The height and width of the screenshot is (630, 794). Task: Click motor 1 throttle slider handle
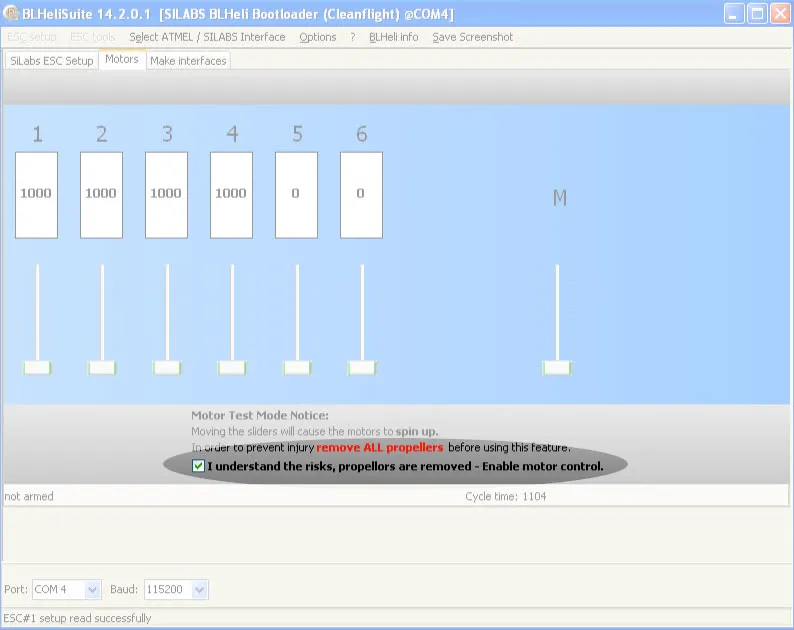(37, 368)
